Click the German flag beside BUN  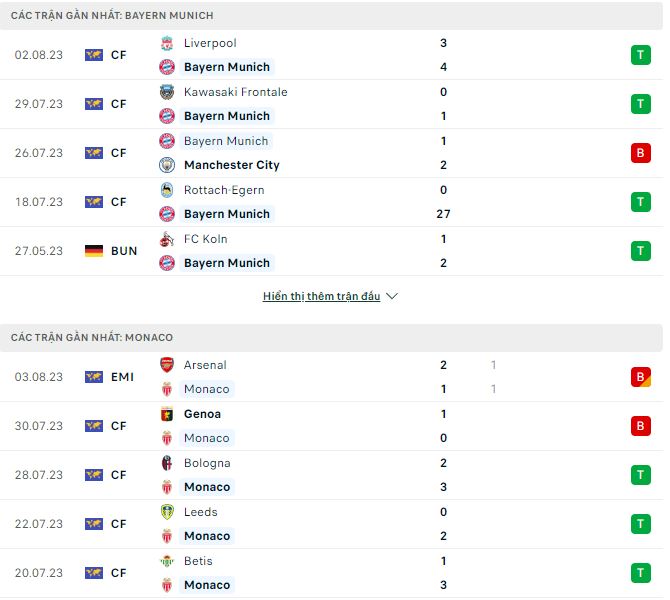point(94,251)
